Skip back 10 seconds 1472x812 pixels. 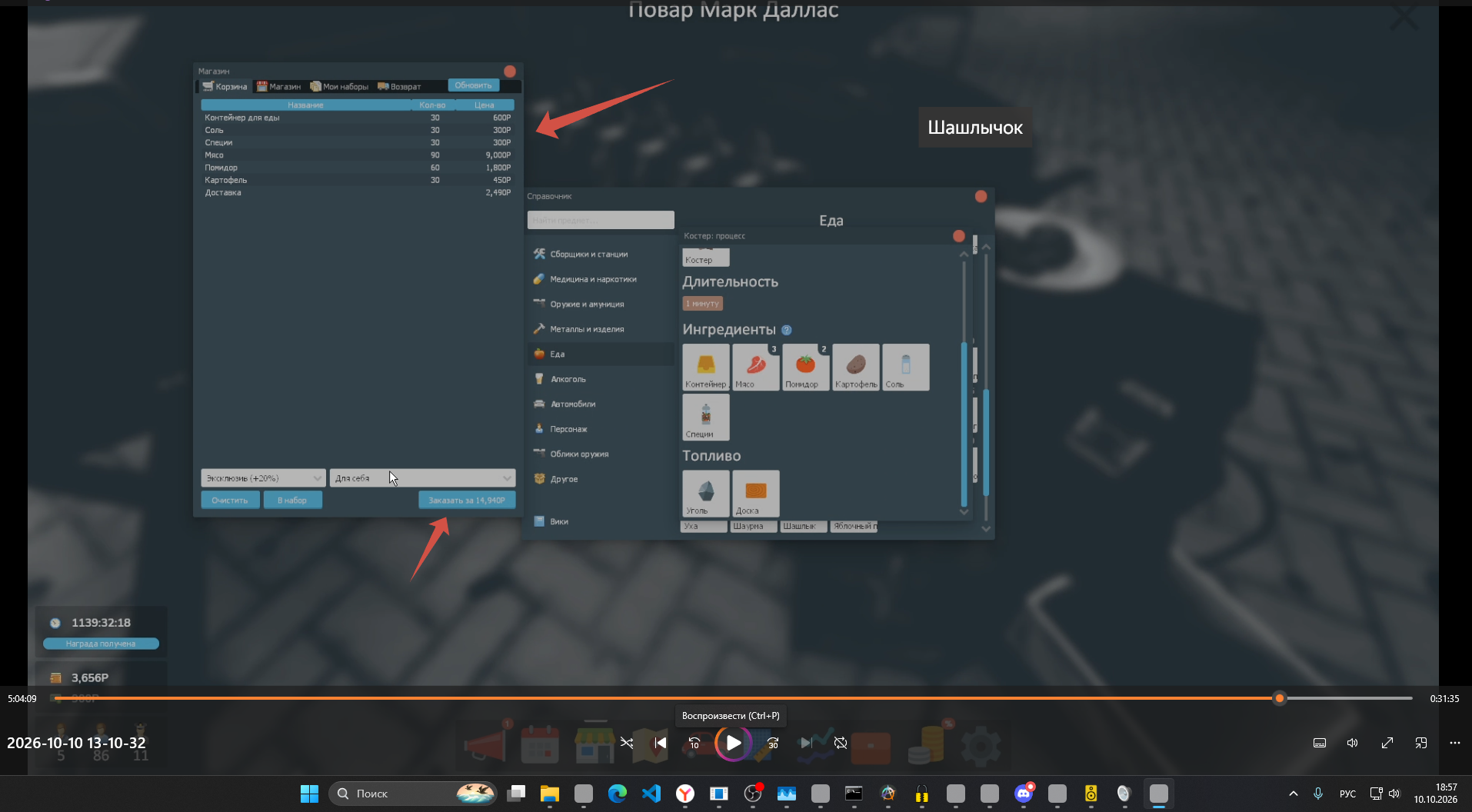694,743
